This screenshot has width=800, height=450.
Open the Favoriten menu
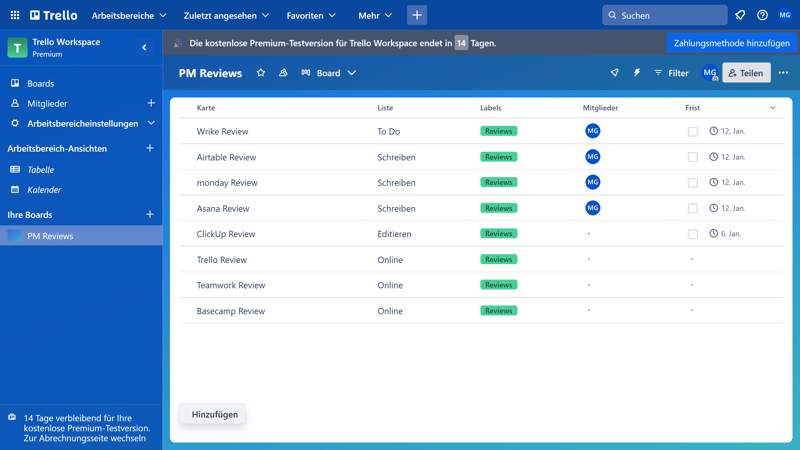(x=311, y=15)
